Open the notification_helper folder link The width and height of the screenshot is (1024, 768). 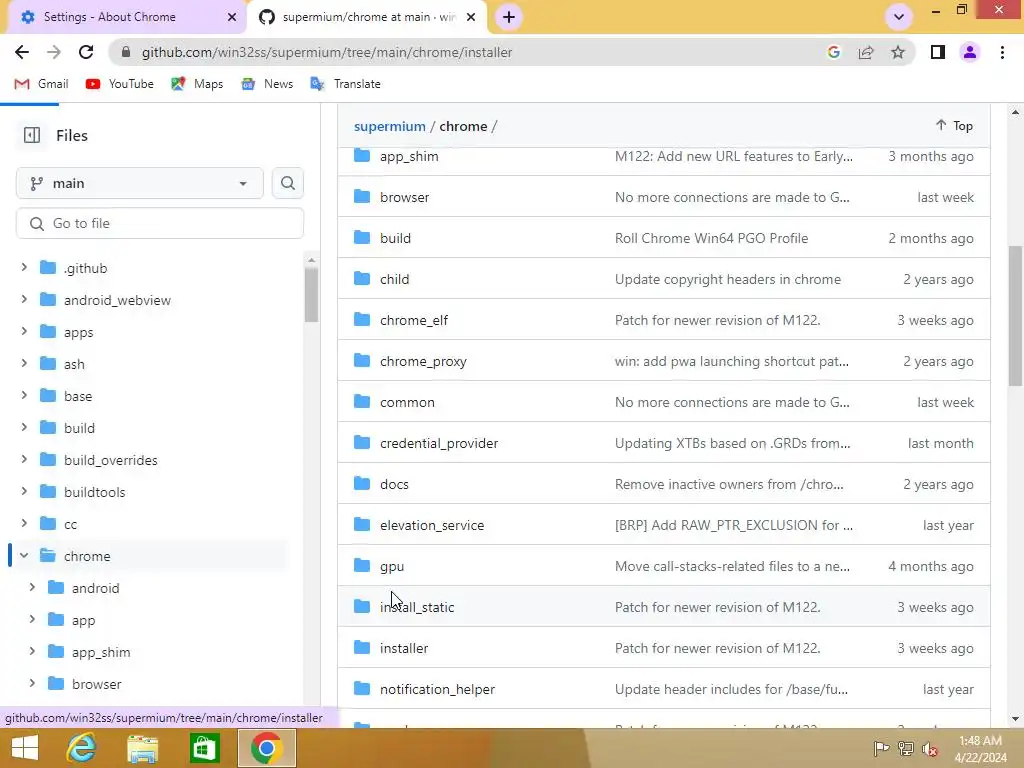point(438,689)
